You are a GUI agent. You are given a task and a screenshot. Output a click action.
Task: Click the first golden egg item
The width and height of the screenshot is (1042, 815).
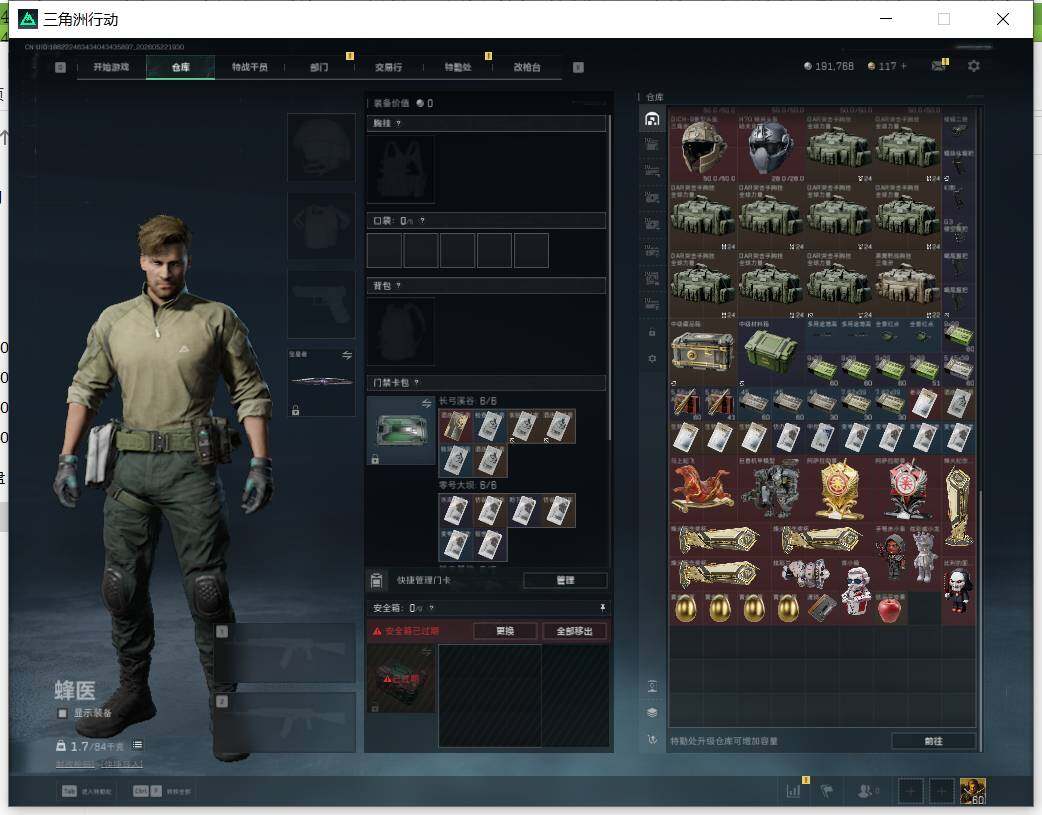686,608
